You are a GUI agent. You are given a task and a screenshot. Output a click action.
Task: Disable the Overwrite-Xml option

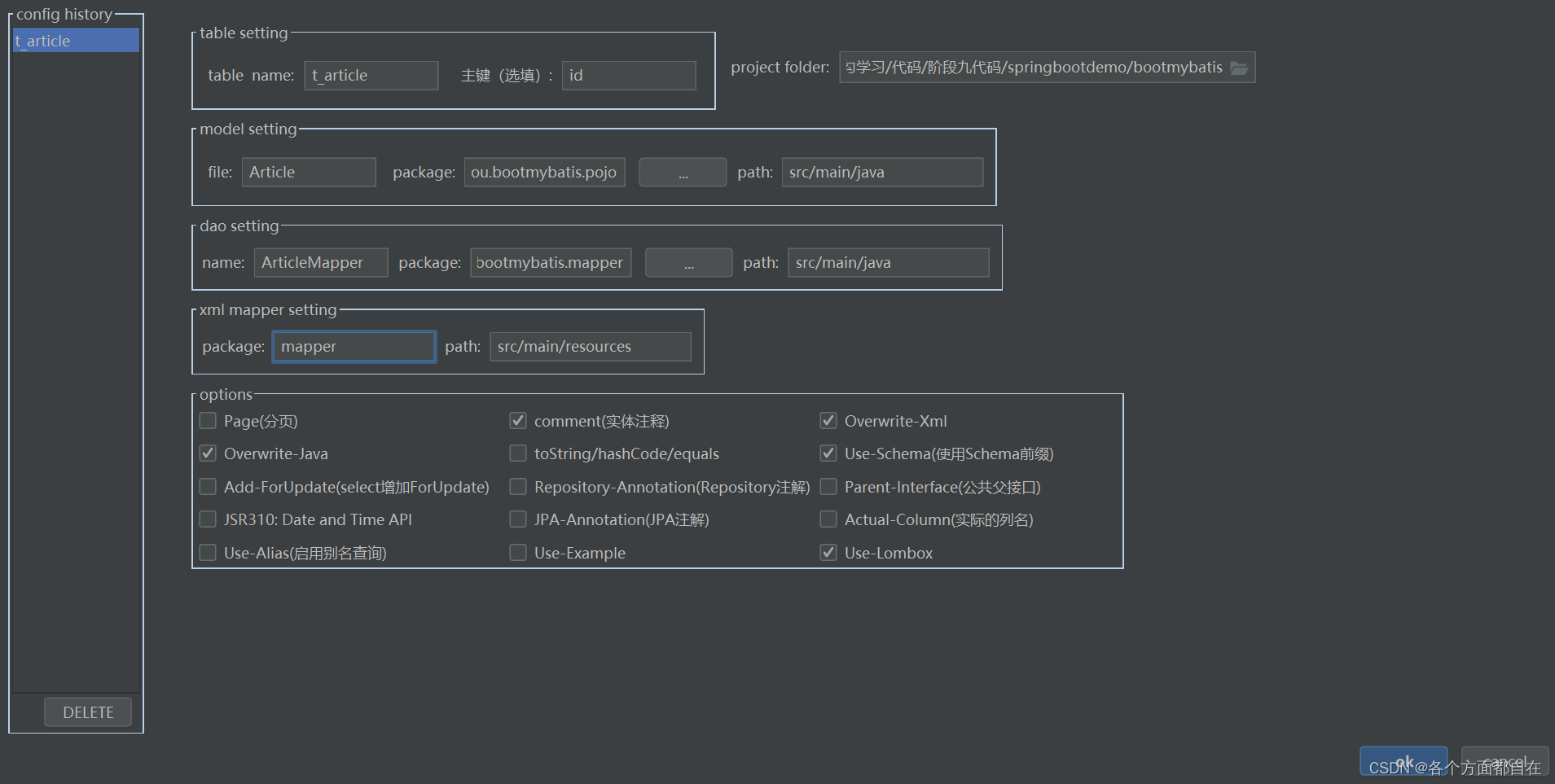point(828,420)
